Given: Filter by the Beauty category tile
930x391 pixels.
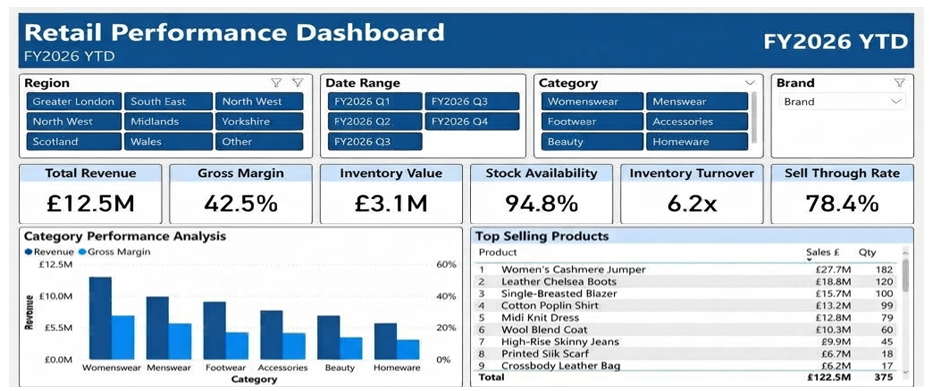Looking at the screenshot, I should click(x=592, y=142).
